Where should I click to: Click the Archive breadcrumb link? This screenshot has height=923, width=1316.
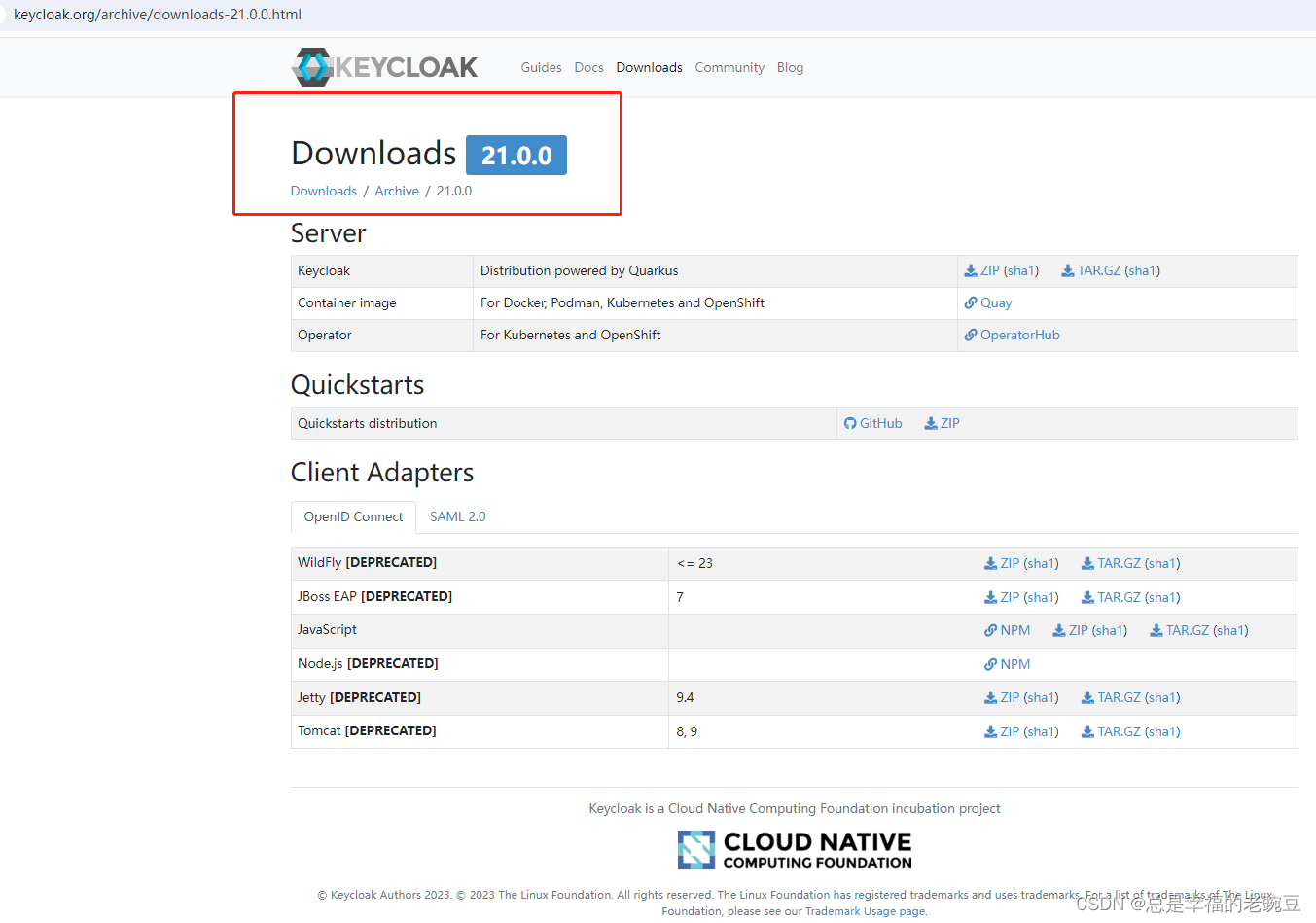click(x=397, y=191)
